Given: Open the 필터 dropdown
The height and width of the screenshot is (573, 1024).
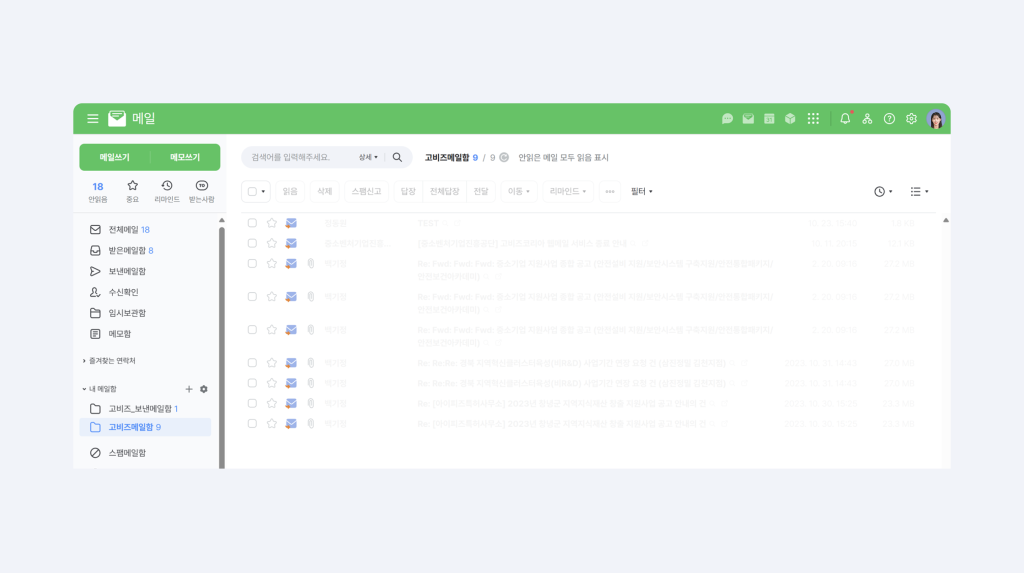Looking at the screenshot, I should click(x=641, y=191).
